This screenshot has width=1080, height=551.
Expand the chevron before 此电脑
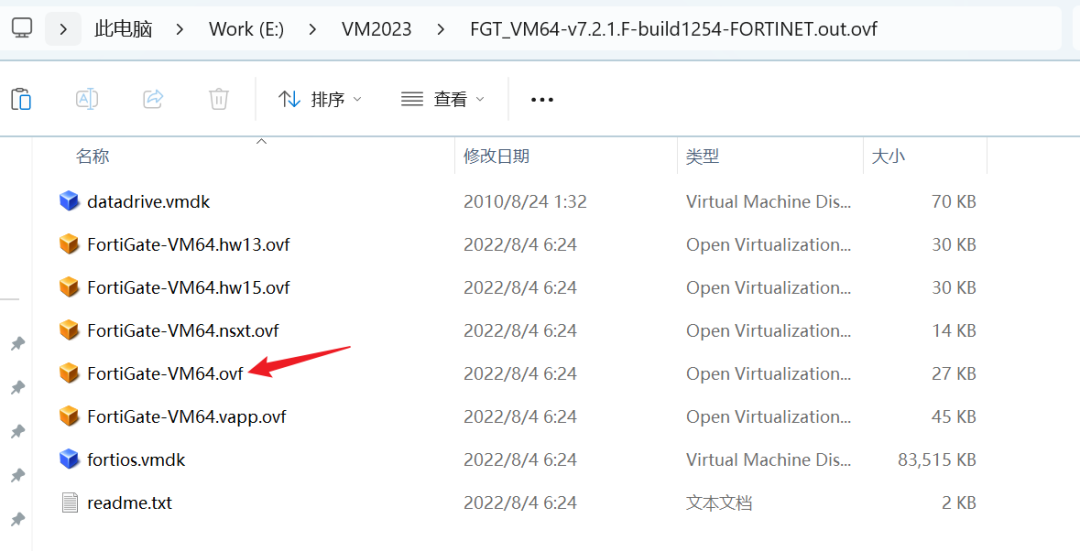point(63,29)
